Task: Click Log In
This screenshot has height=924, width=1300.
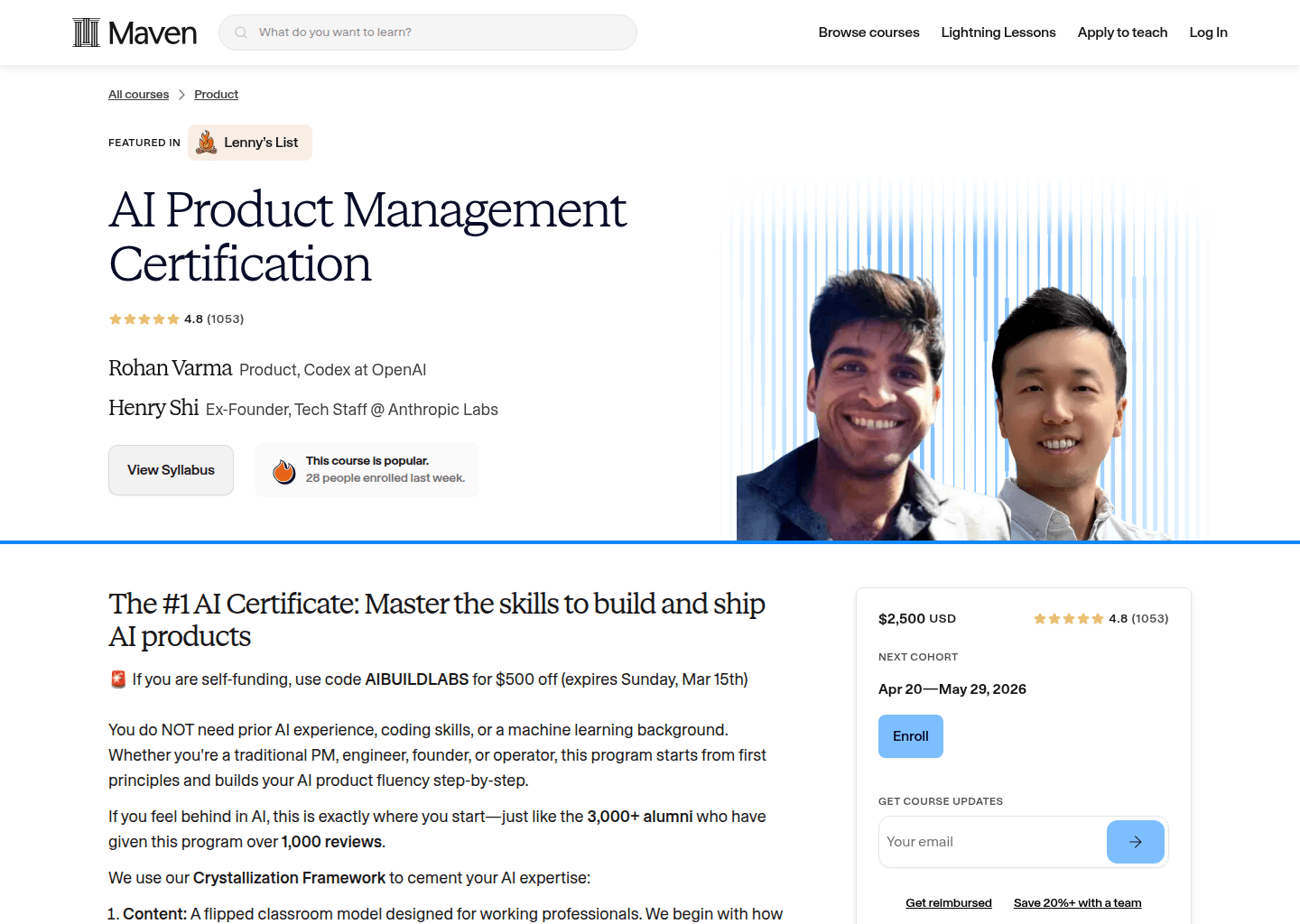Action: (1208, 32)
